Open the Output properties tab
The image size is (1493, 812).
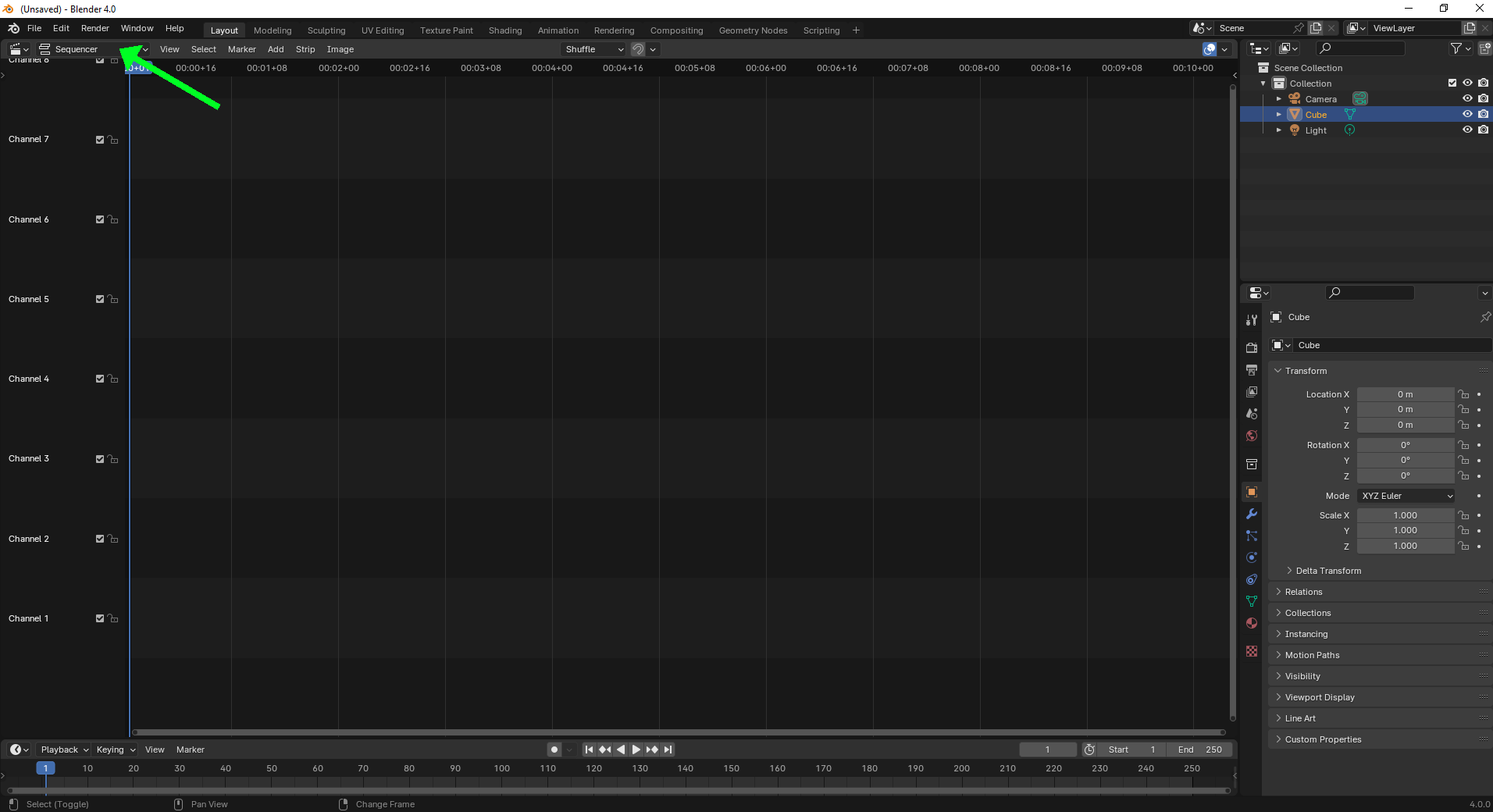coord(1252,369)
